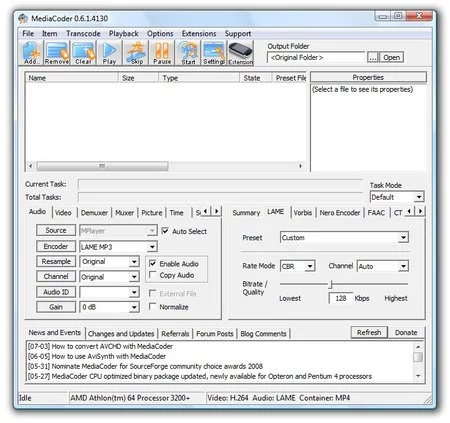Open the Resample dropdown
Image resolution: width=450 pixels, height=423 pixels.
tap(134, 262)
